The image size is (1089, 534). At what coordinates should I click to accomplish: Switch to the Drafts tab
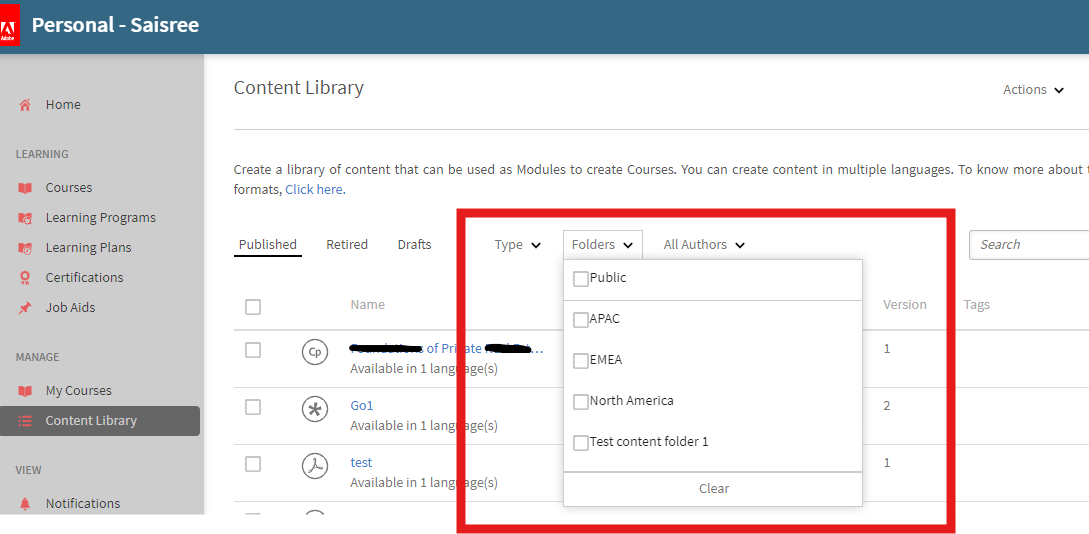tap(414, 245)
